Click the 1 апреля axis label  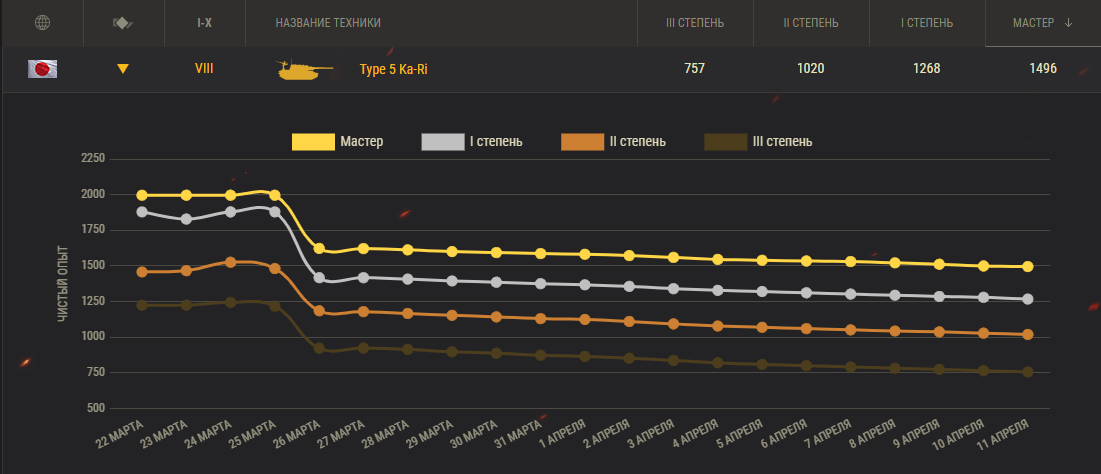tap(564, 435)
